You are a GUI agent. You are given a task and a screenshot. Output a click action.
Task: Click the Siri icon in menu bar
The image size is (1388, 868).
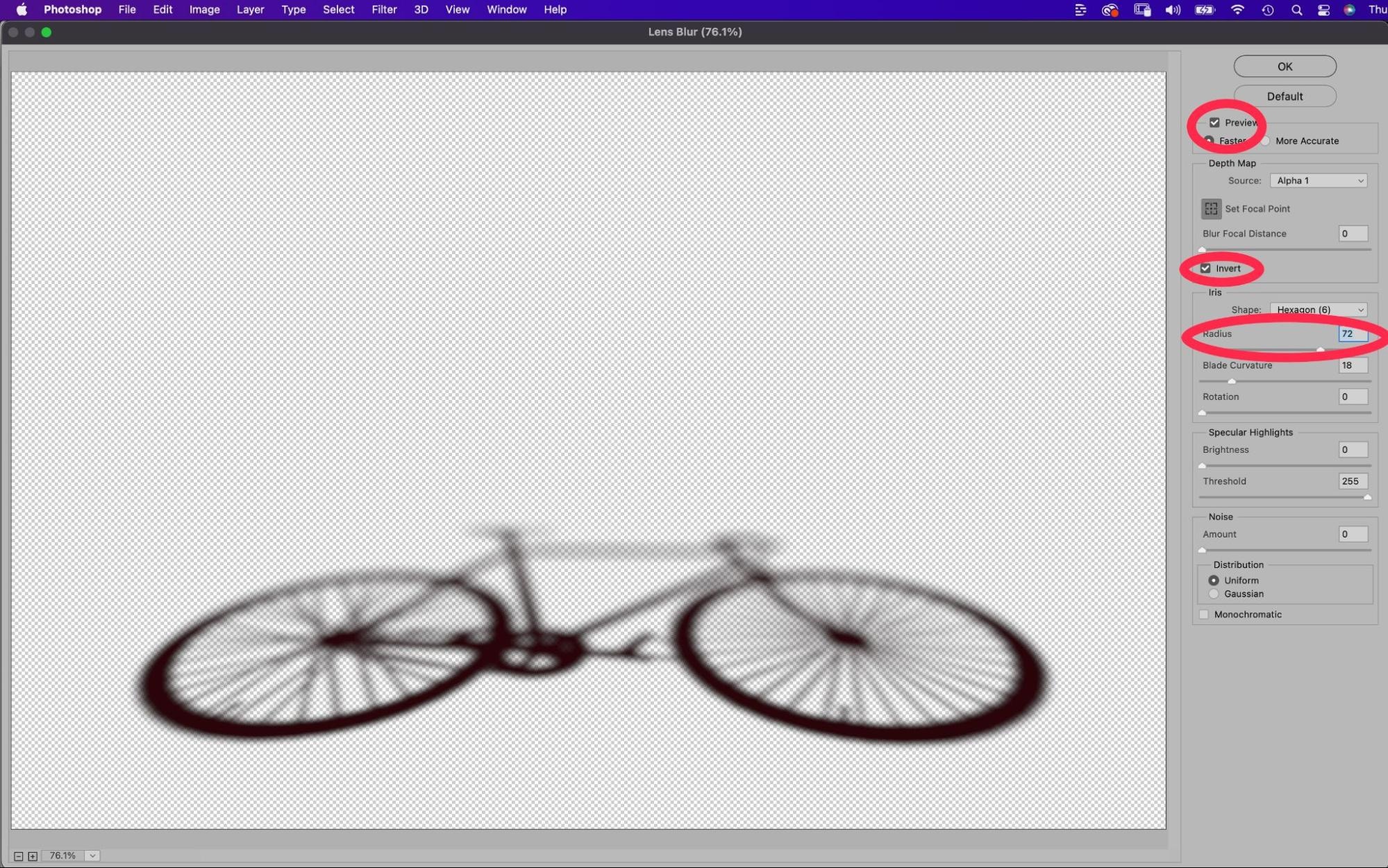tap(1349, 10)
